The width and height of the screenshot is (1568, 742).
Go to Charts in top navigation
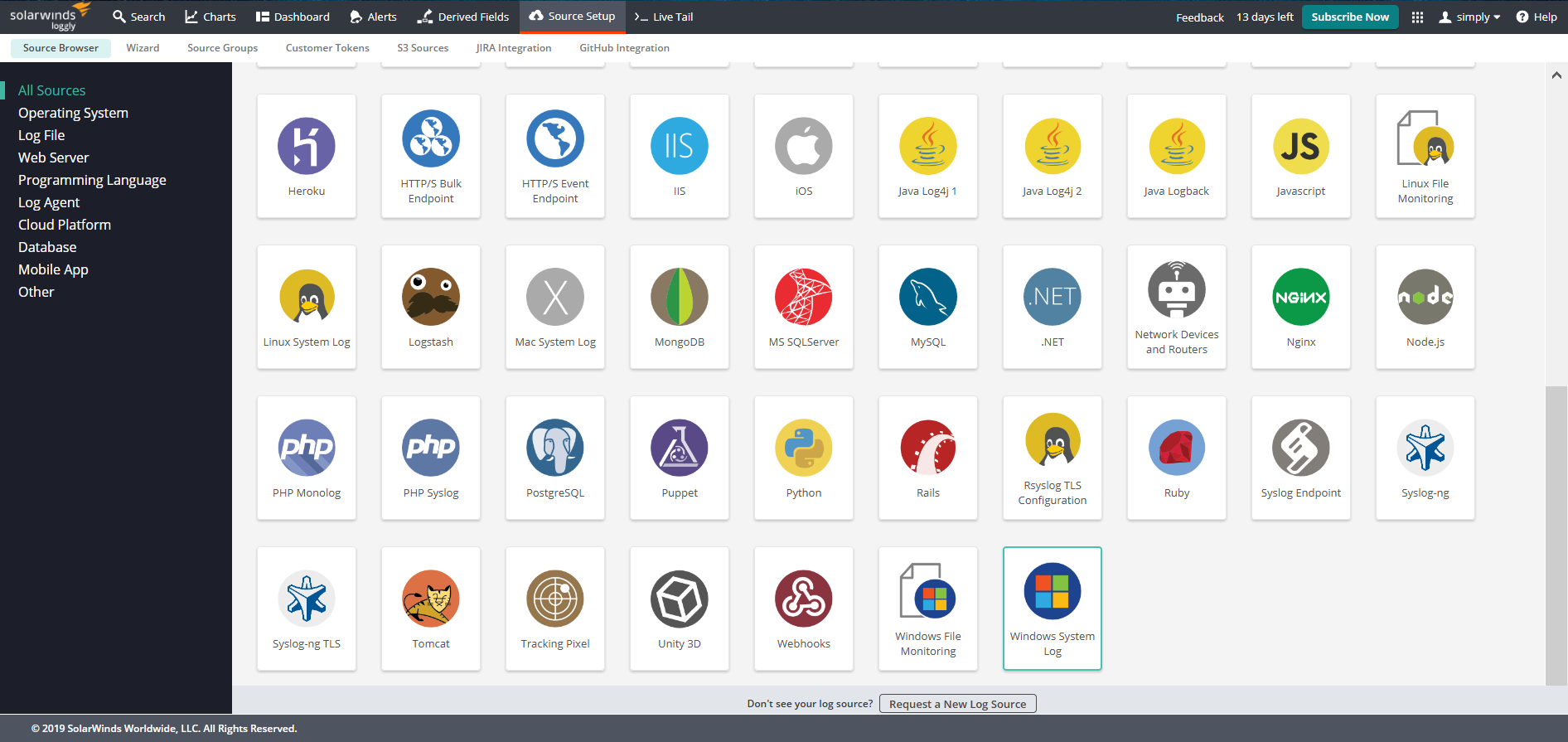[x=211, y=17]
